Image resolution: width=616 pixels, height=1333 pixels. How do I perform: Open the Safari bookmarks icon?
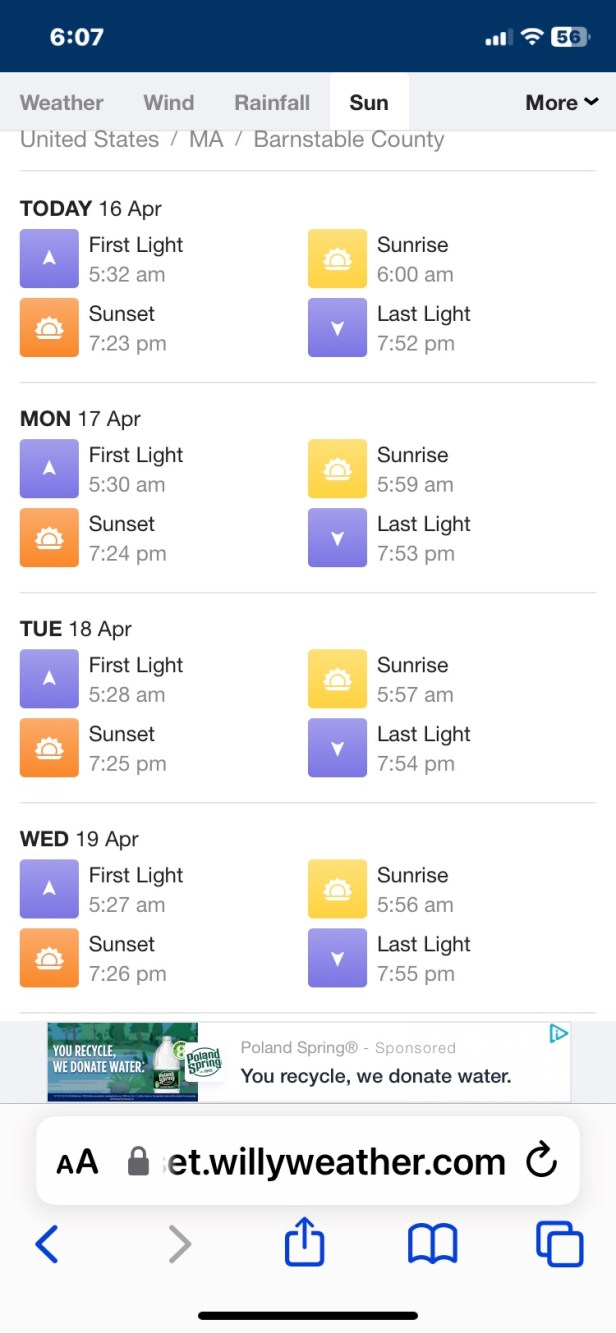[432, 1244]
